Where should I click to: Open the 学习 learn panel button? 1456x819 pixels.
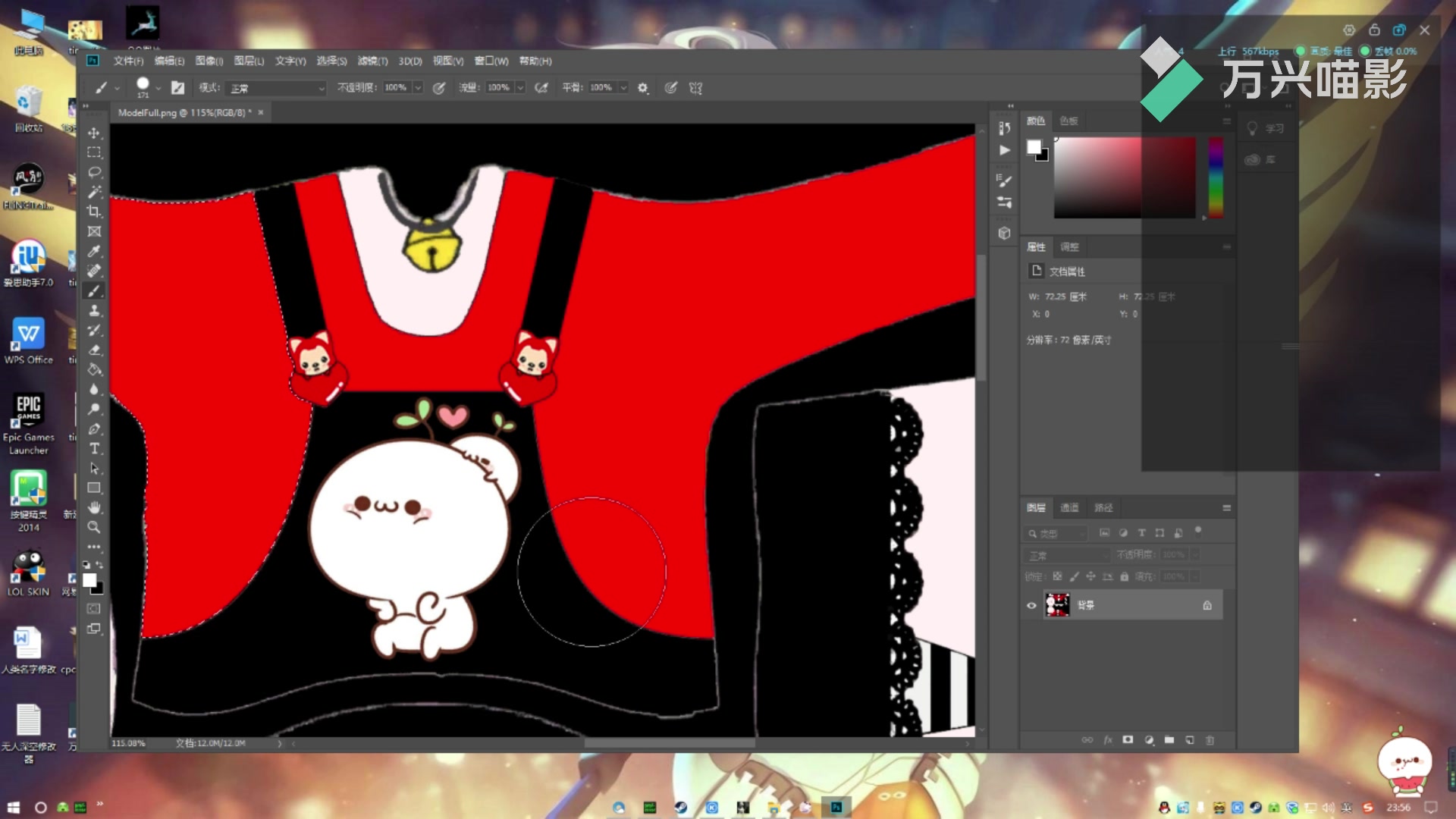1267,128
